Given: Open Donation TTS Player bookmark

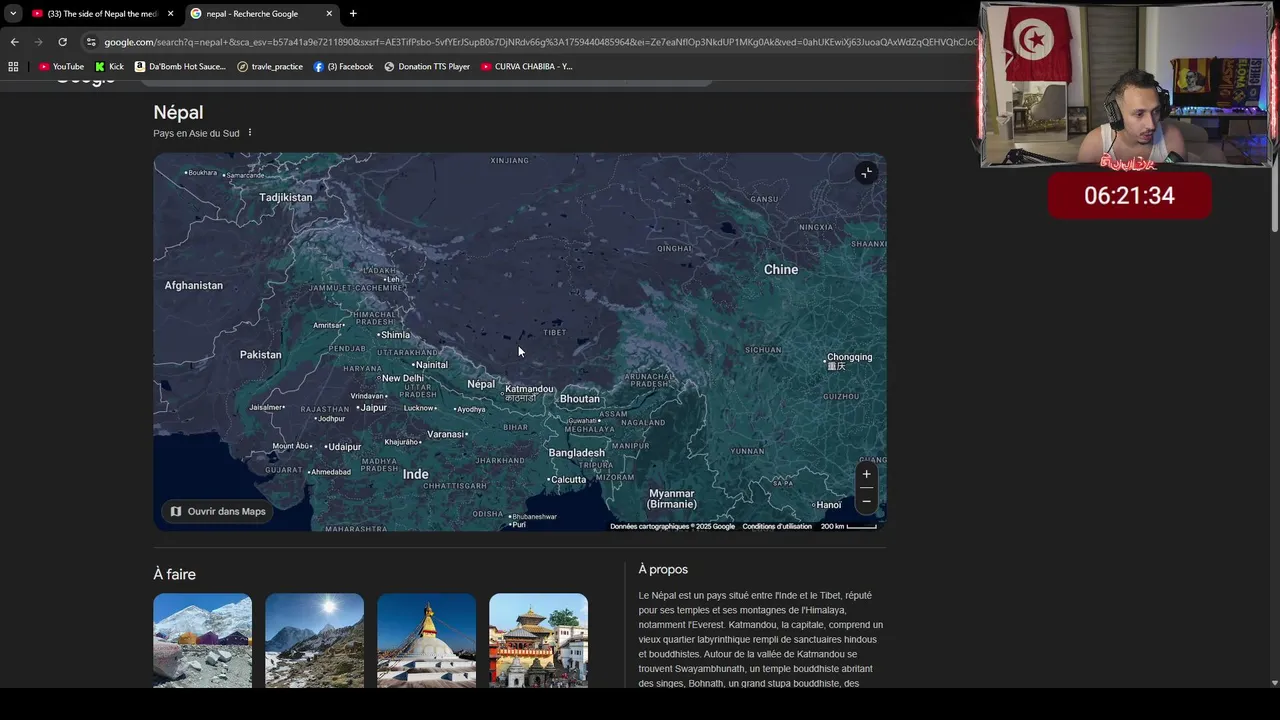Looking at the screenshot, I should [427, 66].
